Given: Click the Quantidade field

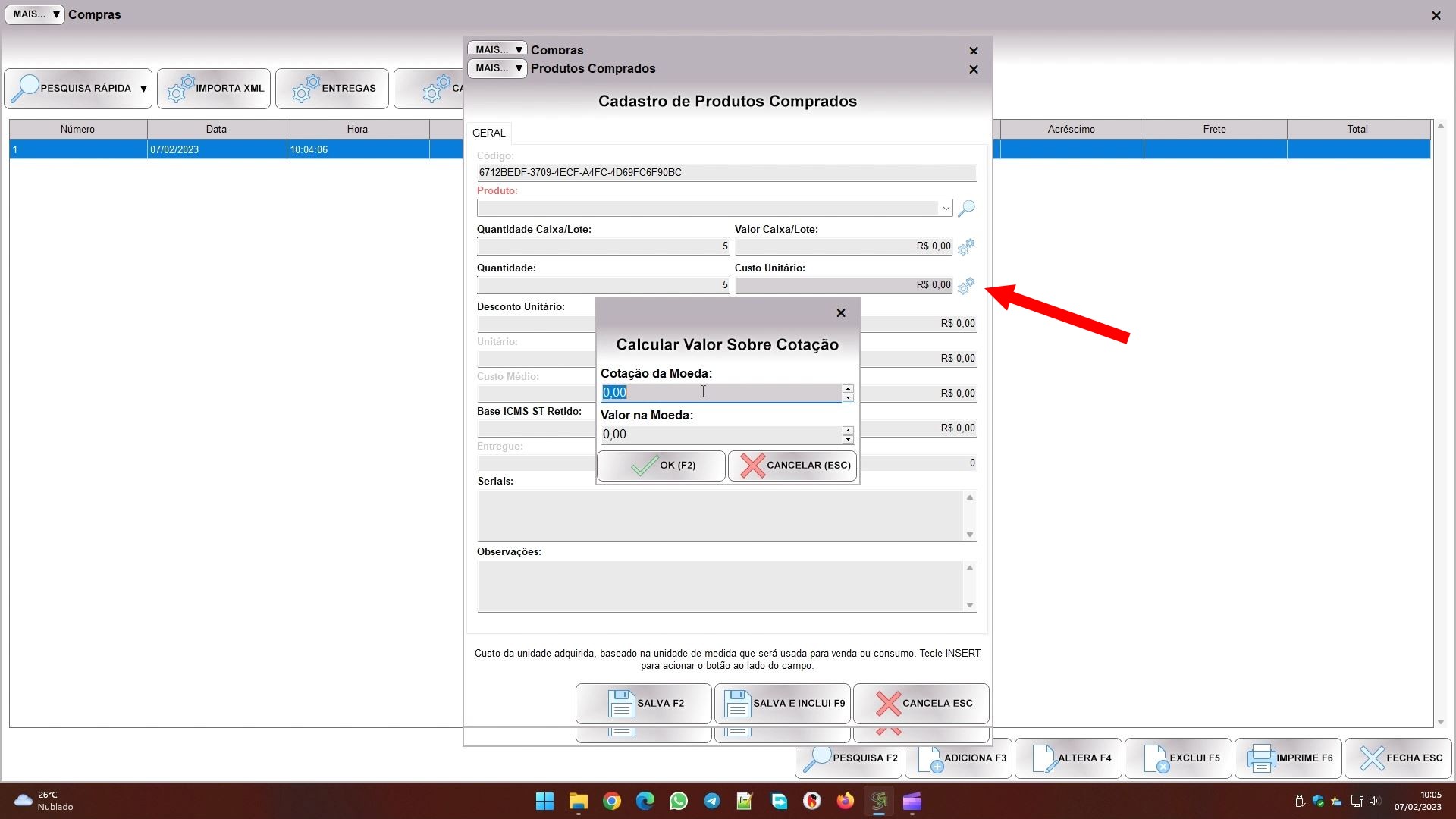Looking at the screenshot, I should (x=604, y=285).
